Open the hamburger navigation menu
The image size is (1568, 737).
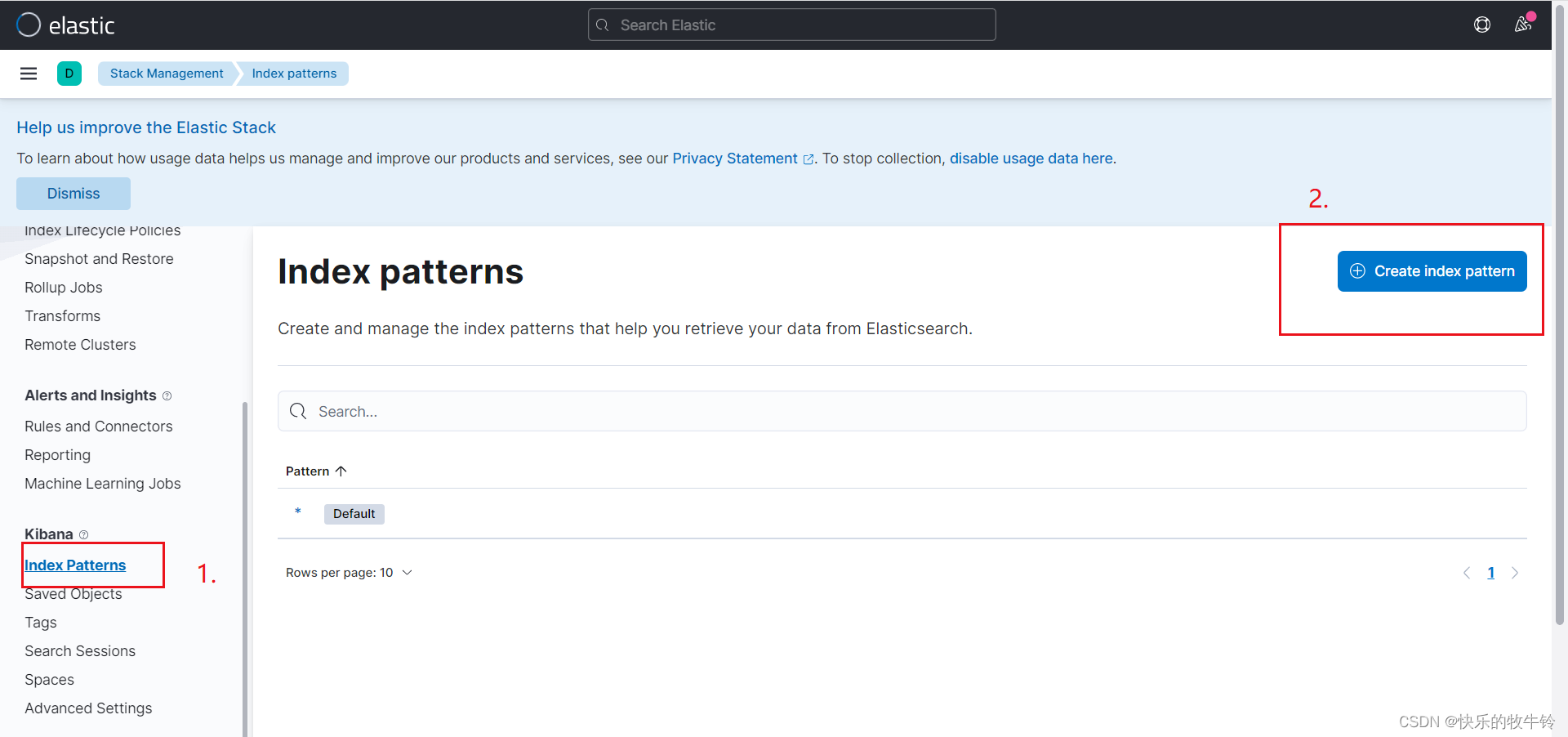point(28,74)
